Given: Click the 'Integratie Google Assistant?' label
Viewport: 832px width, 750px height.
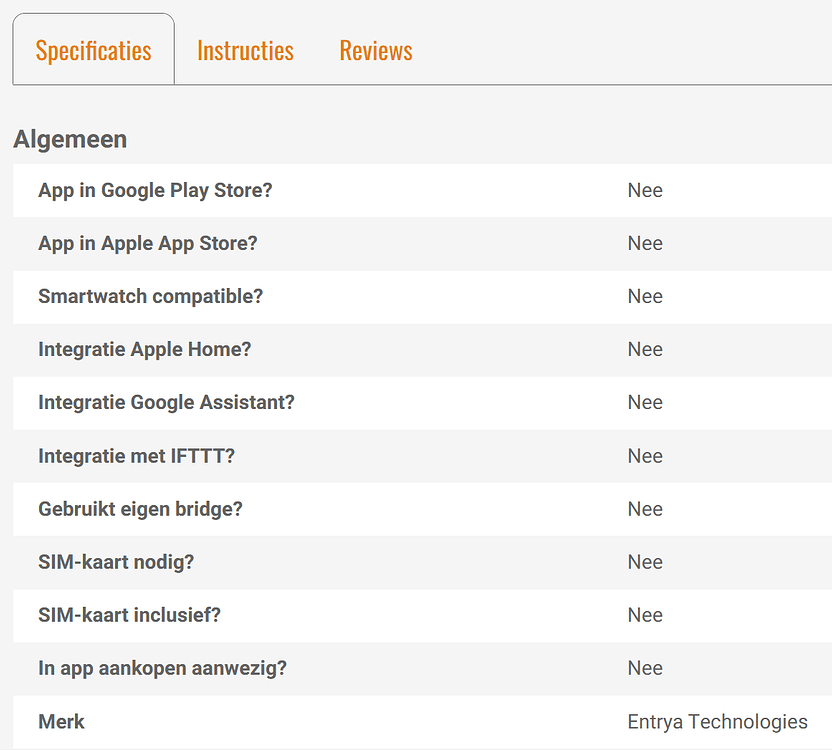Looking at the screenshot, I should (x=166, y=402).
